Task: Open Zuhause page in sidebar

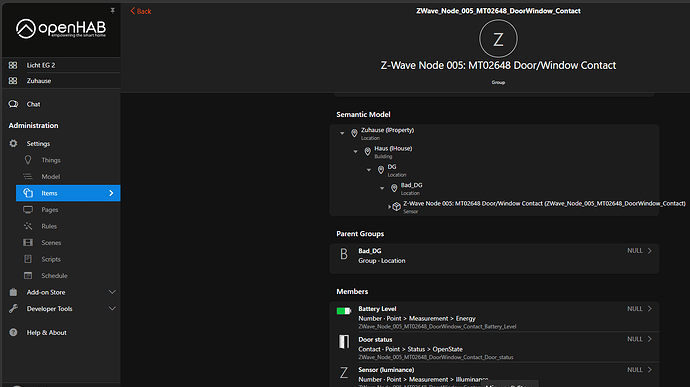Action: 61,81
